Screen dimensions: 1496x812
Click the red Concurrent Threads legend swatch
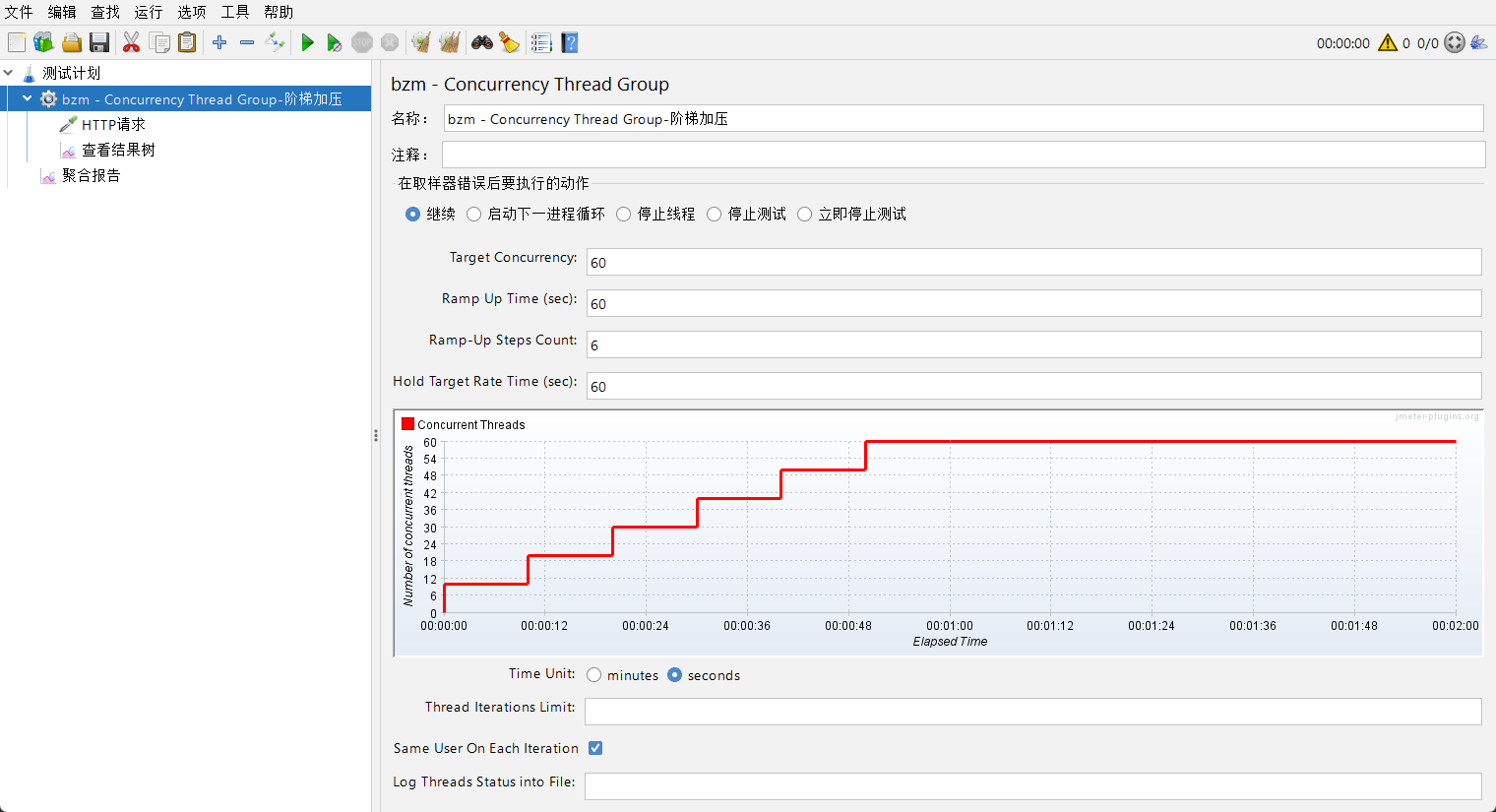click(x=407, y=424)
